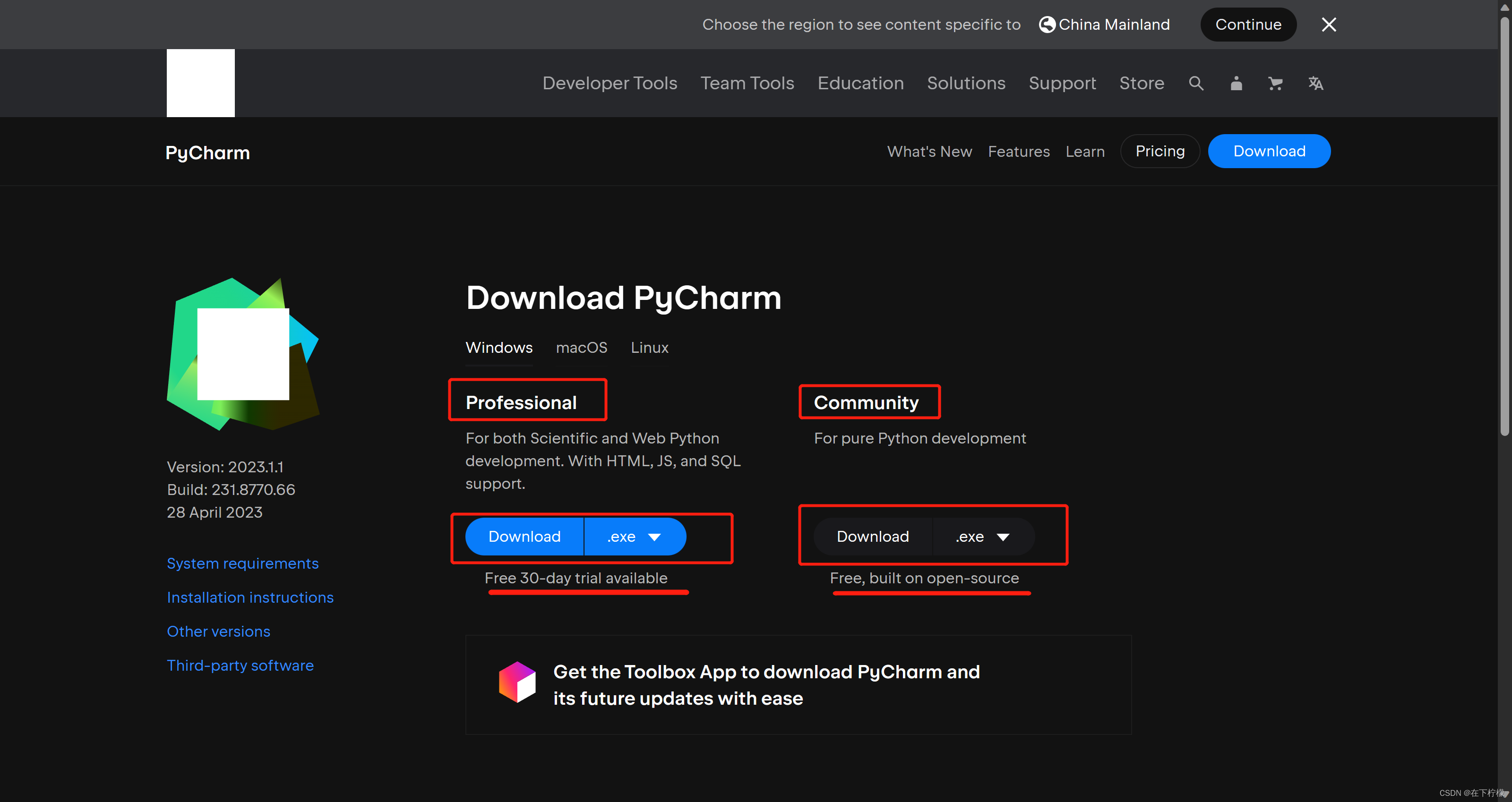Expand the Community .exe format dropdown
Viewport: 1512px width, 802px height.
1005,536
